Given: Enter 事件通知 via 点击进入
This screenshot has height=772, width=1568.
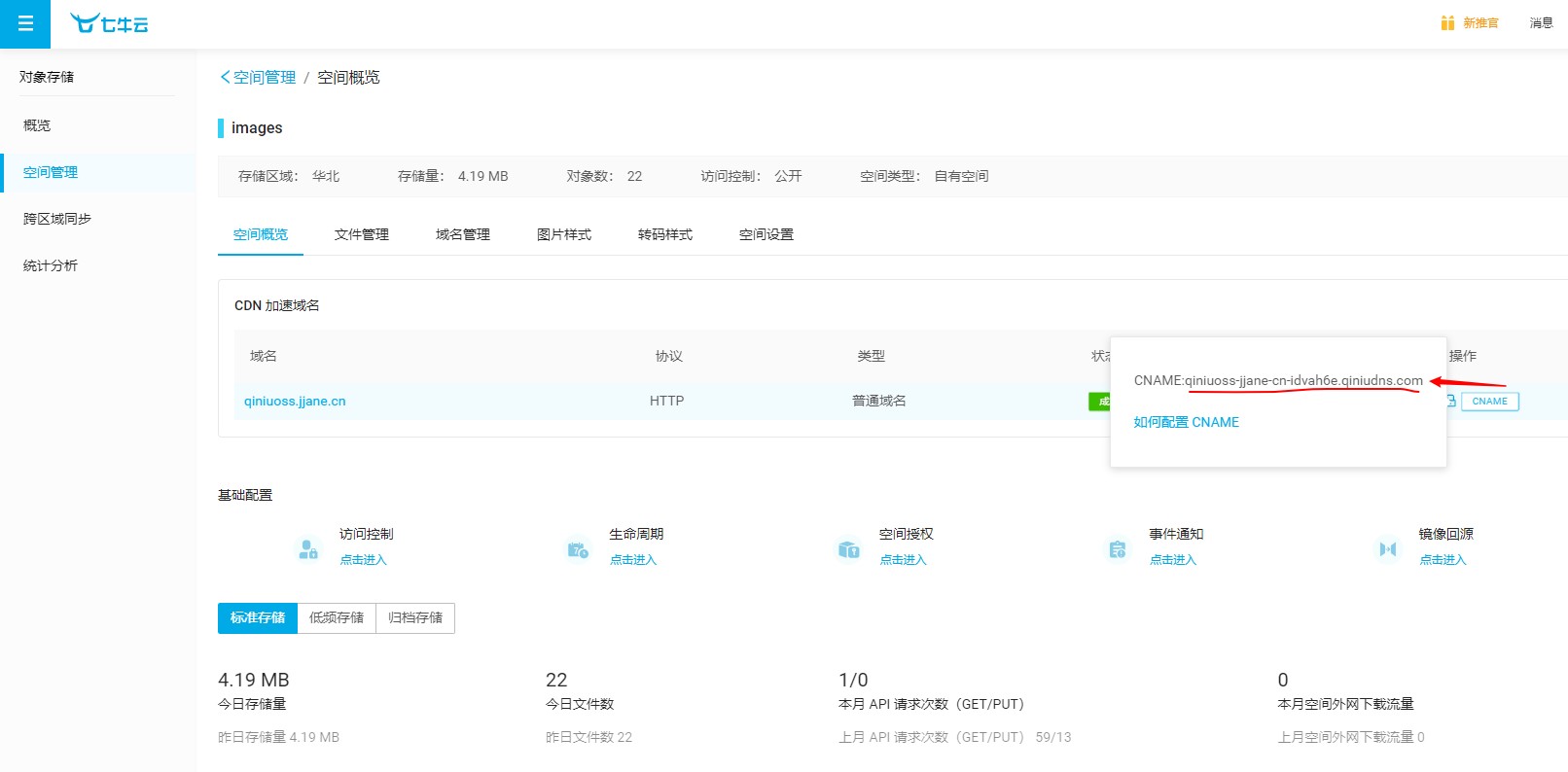Looking at the screenshot, I should [x=1173, y=560].
